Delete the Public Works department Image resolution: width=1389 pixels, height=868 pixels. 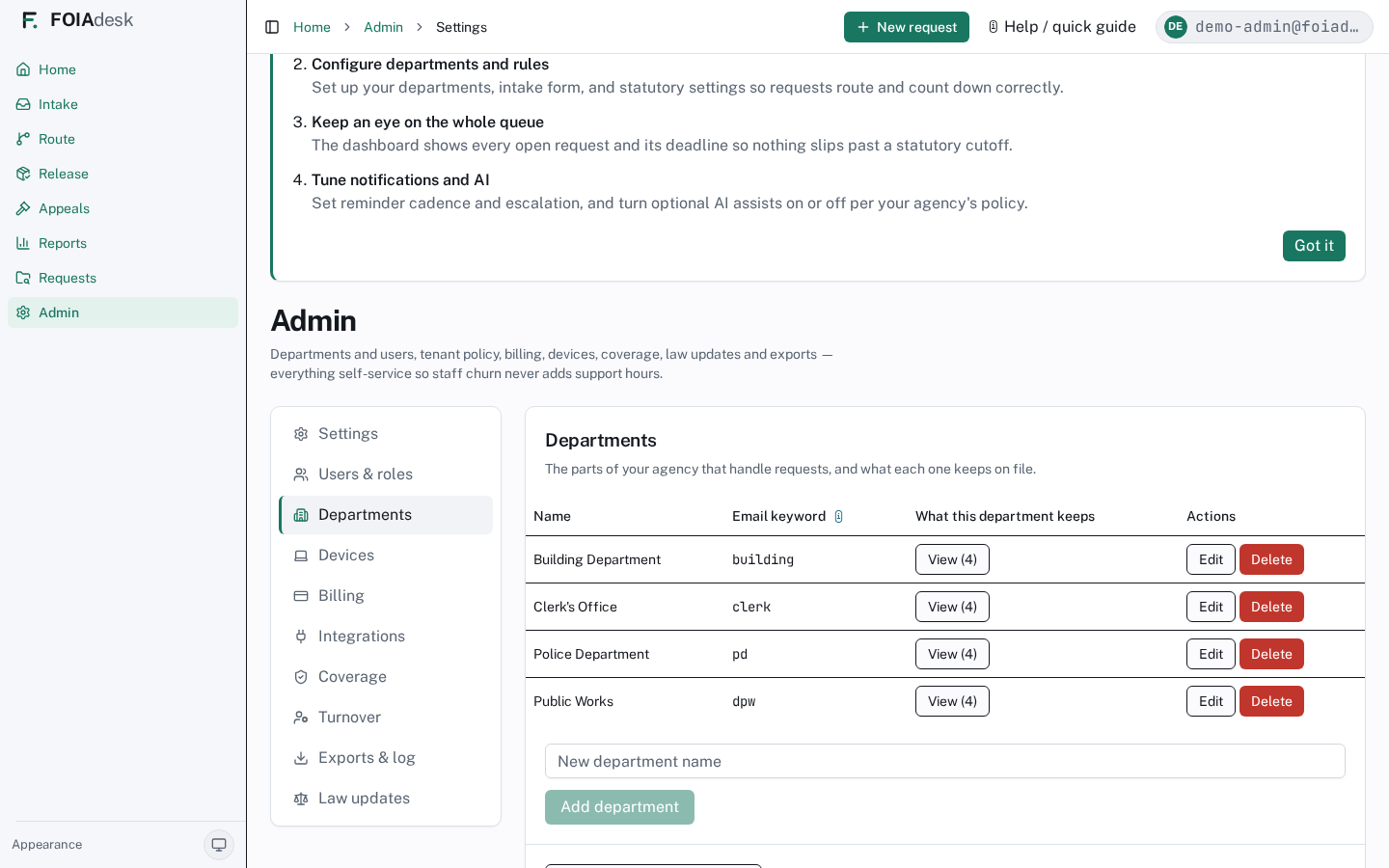tap(1271, 701)
